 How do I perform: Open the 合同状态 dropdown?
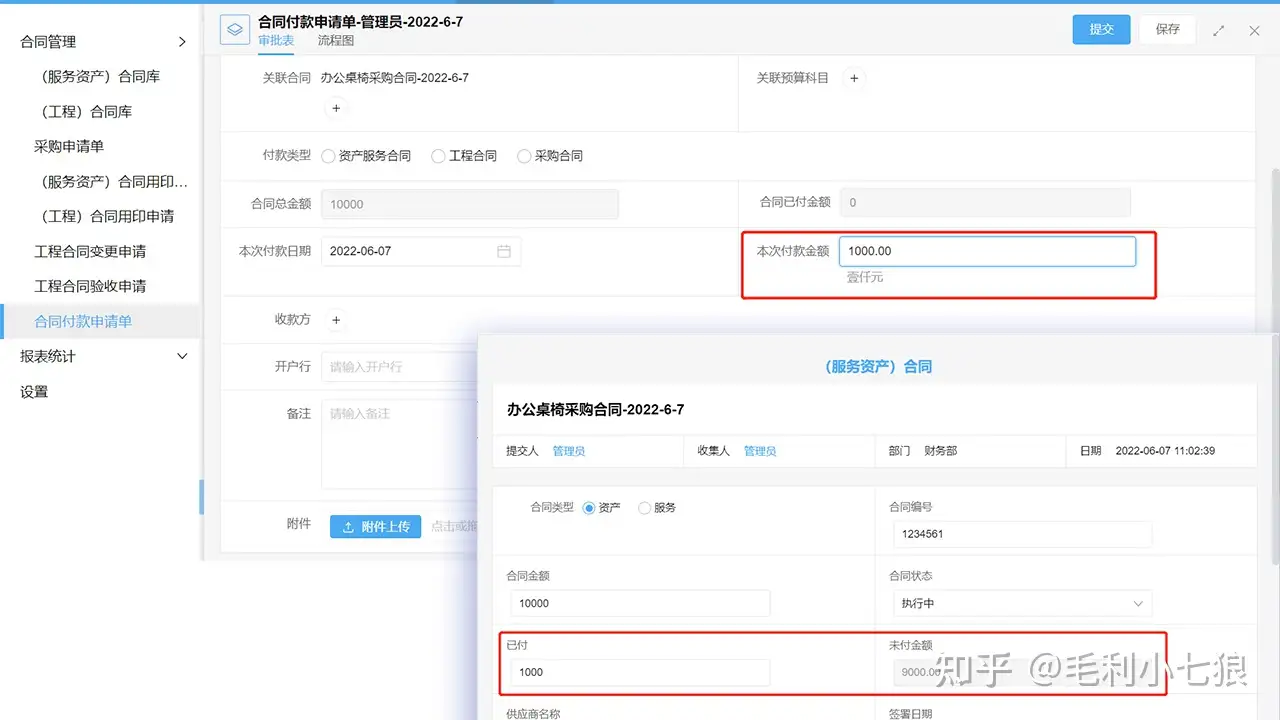[1022, 604]
